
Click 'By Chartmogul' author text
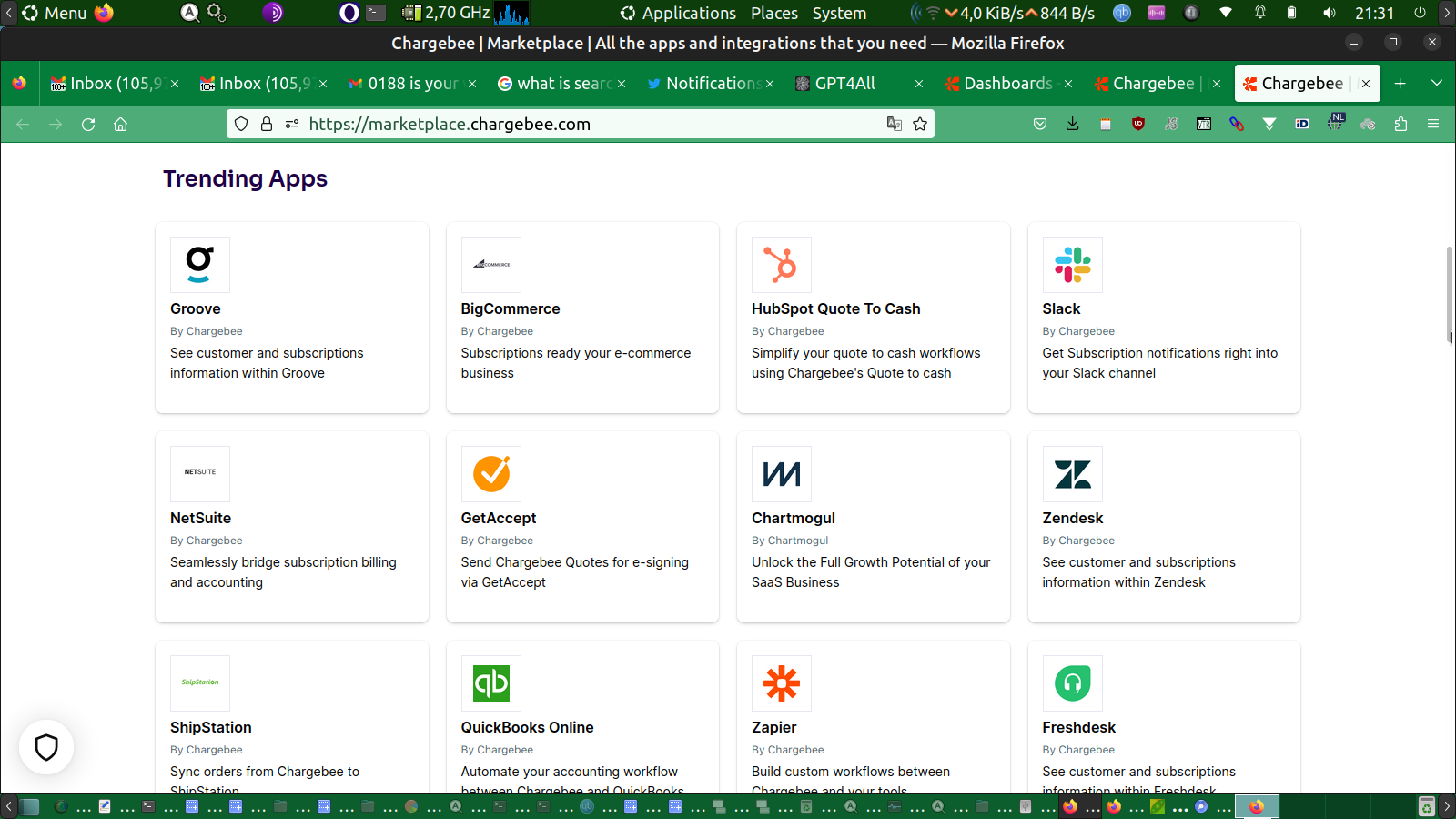point(790,541)
